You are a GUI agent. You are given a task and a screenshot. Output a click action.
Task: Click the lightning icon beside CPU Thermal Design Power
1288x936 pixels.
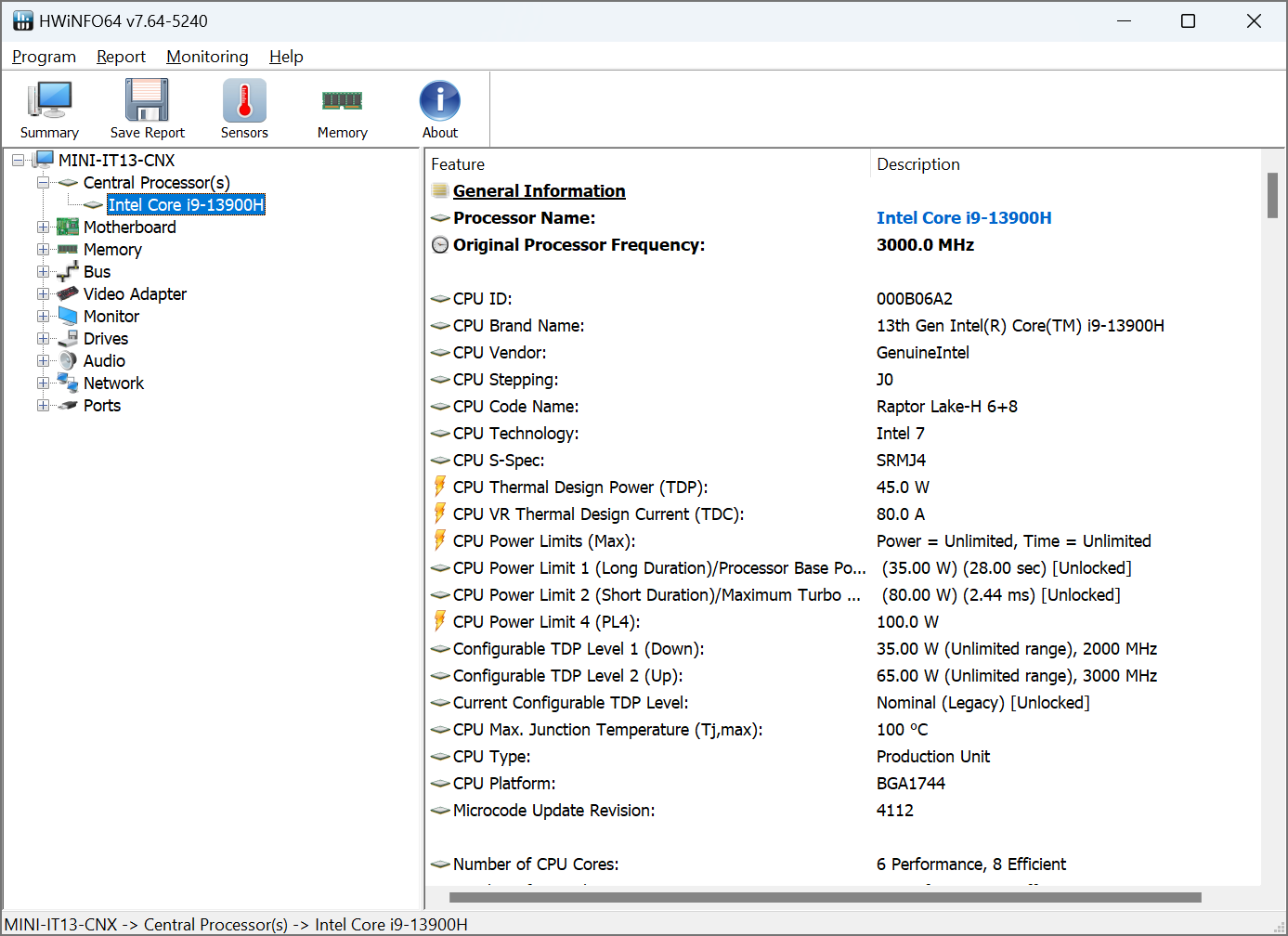click(x=440, y=487)
